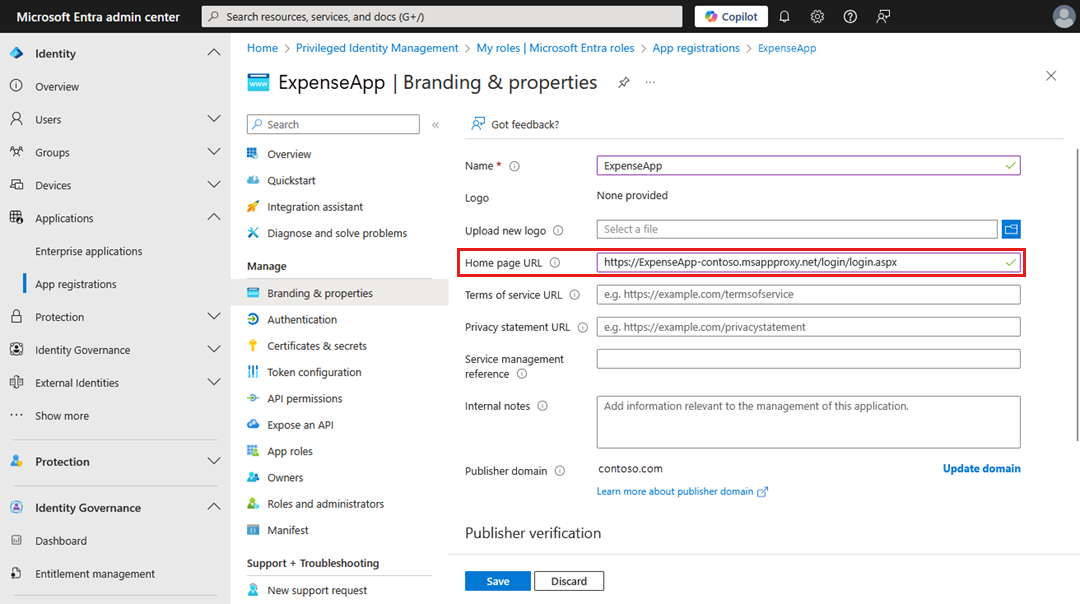Open the account avatar menu
This screenshot has height=604, width=1080.
(1063, 16)
